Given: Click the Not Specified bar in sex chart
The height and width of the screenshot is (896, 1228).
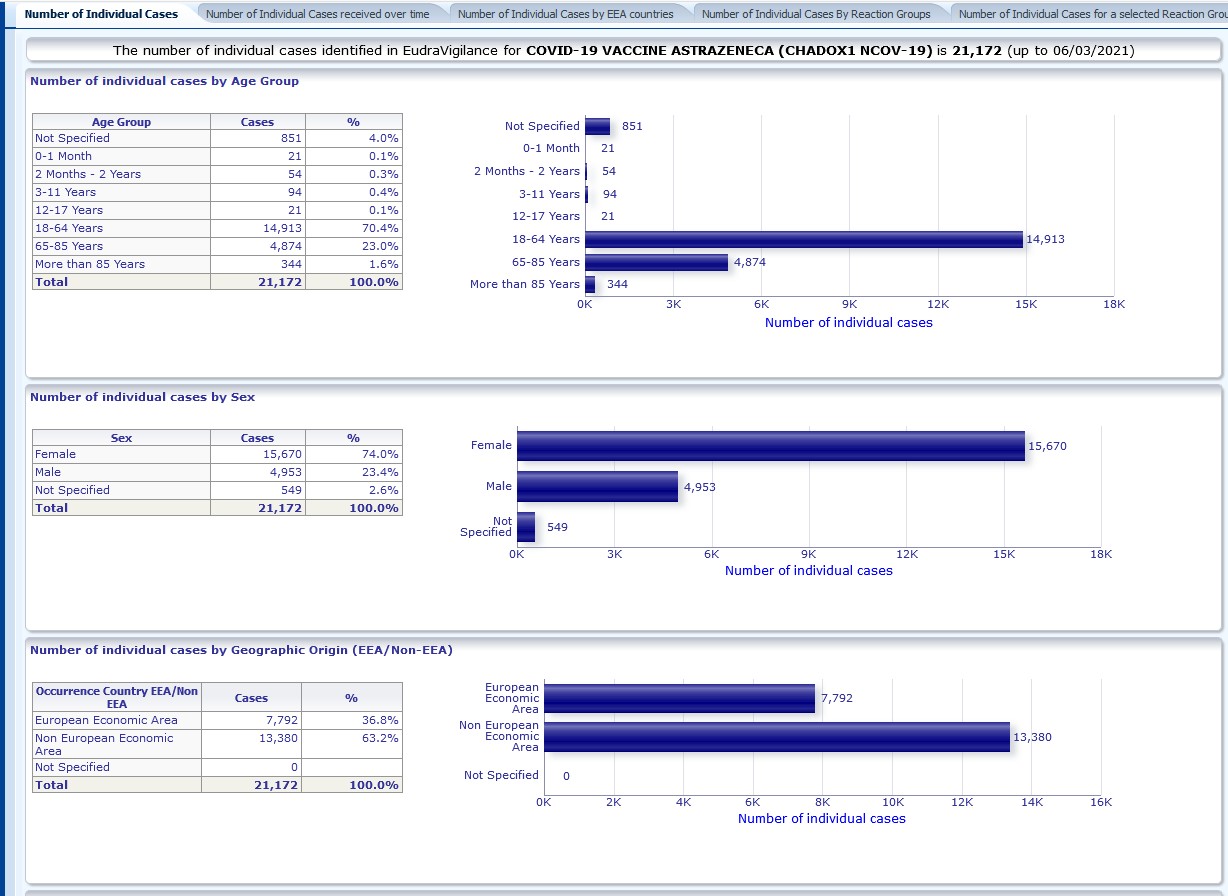Looking at the screenshot, I should (526, 527).
